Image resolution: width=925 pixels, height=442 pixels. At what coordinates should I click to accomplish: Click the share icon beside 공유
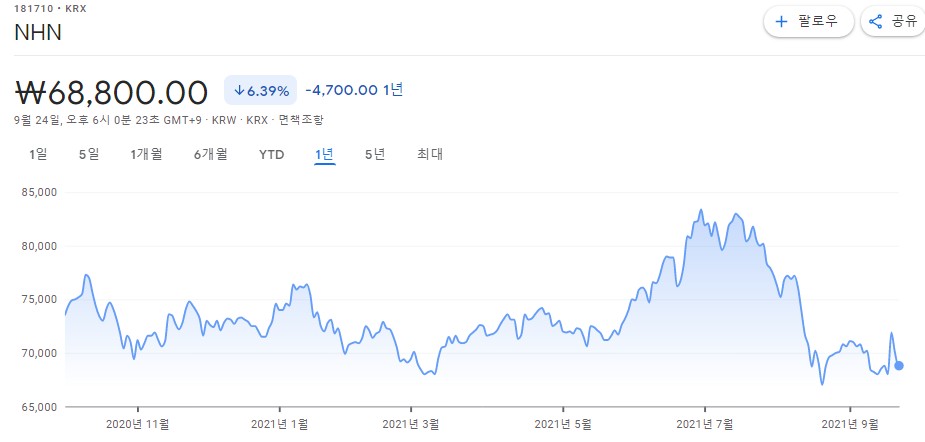click(x=875, y=22)
